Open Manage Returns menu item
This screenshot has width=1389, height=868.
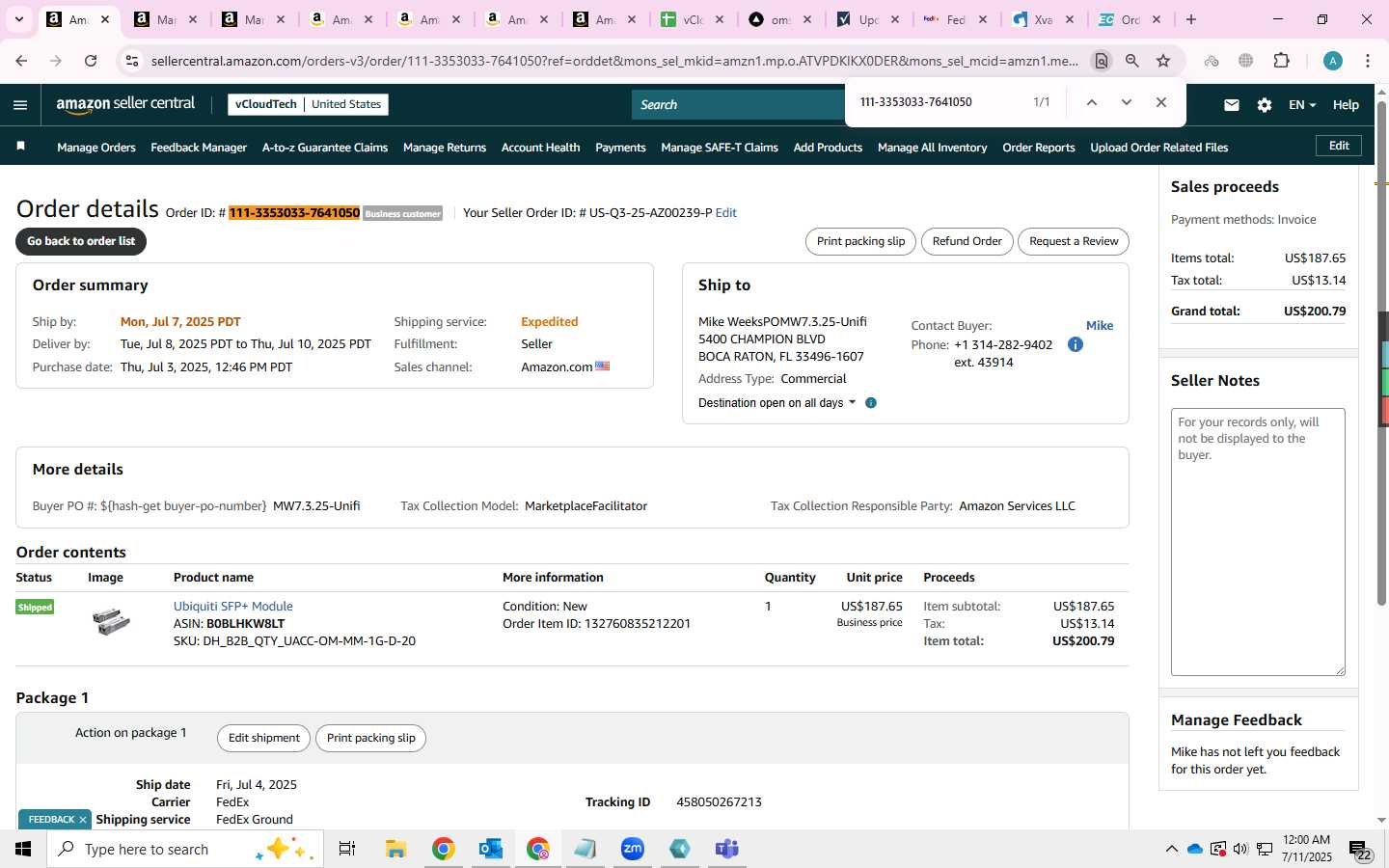(x=445, y=148)
